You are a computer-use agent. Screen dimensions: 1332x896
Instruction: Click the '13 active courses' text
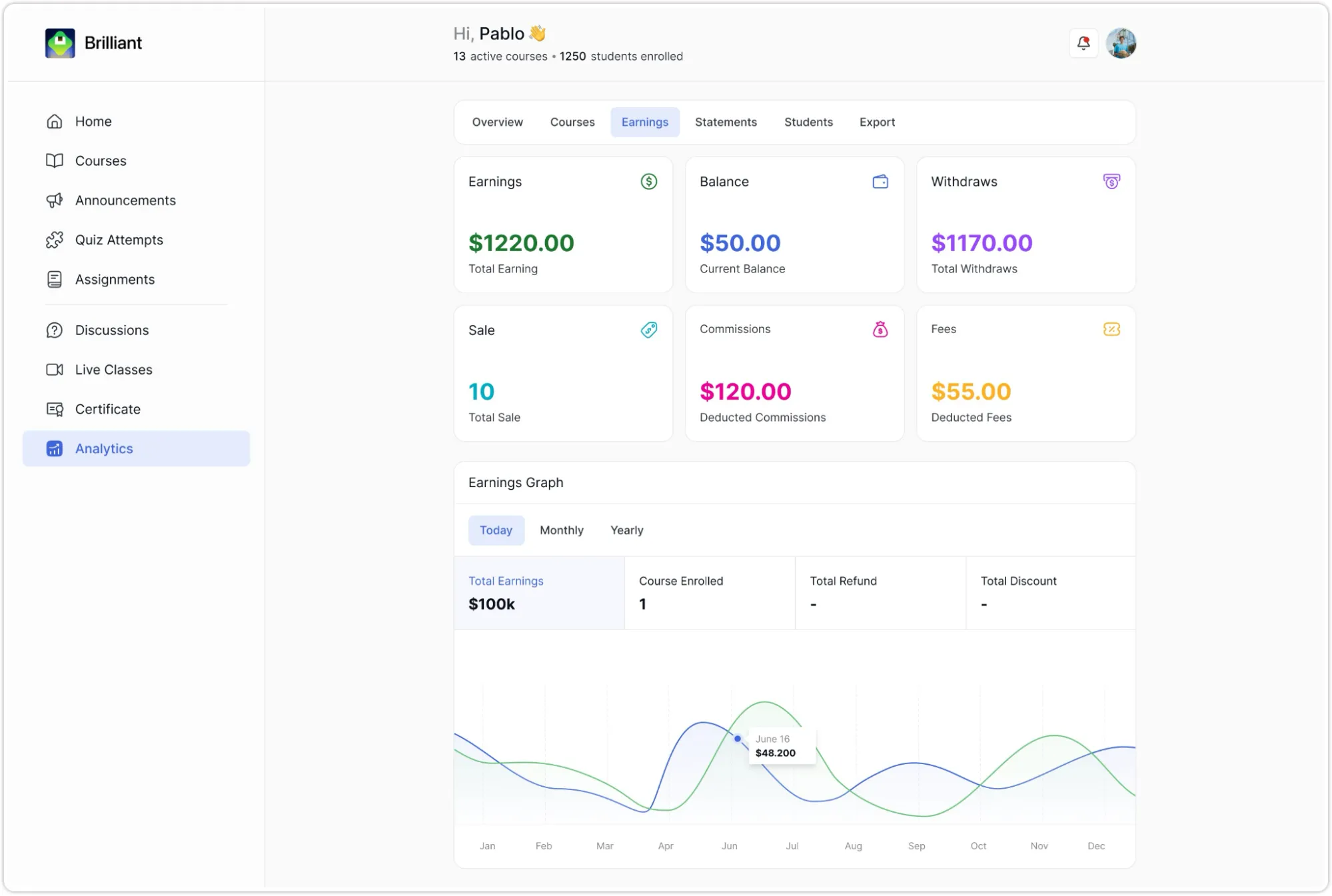tap(500, 57)
